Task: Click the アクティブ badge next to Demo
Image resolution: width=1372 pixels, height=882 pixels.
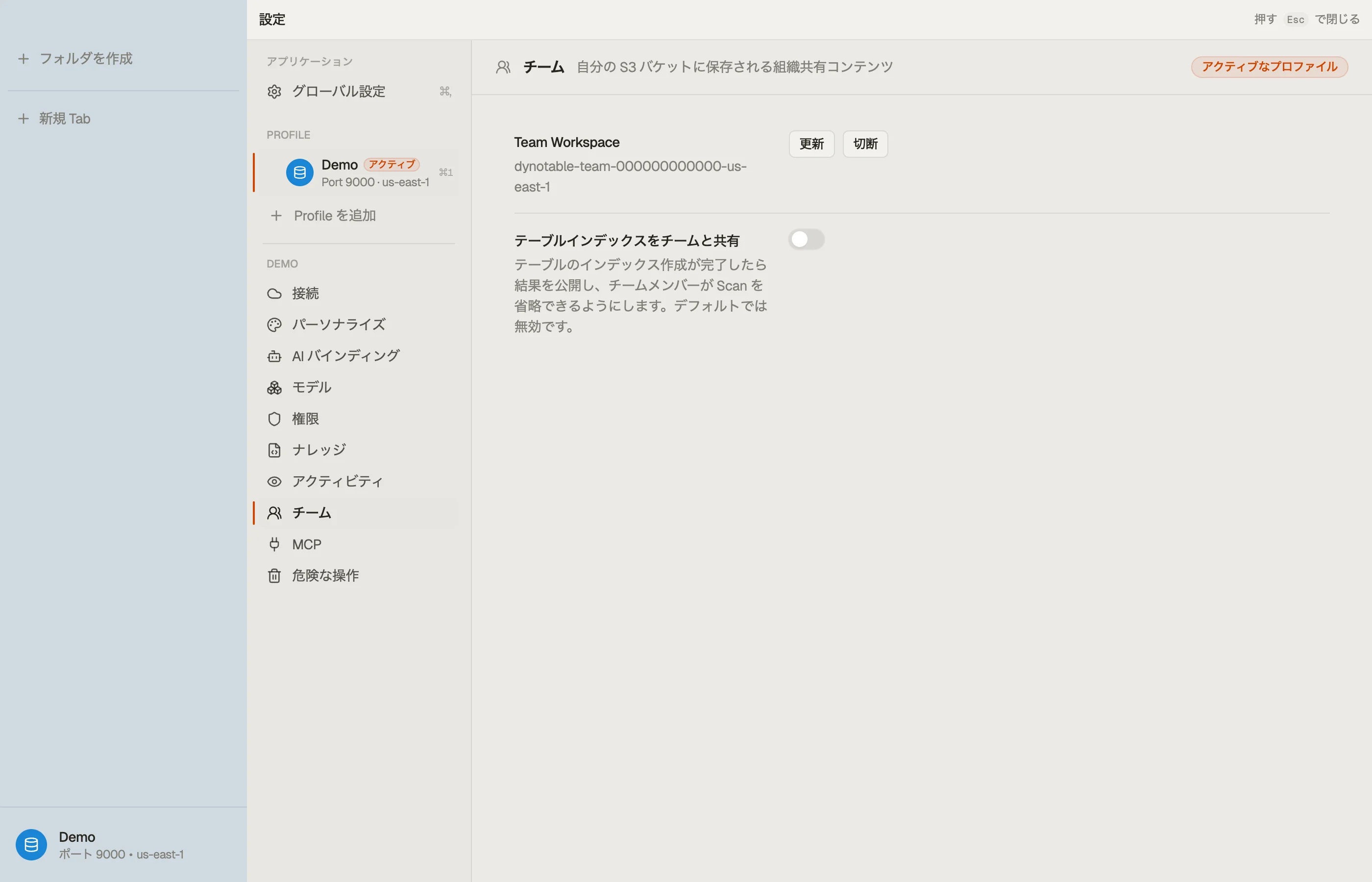Action: coord(392,164)
